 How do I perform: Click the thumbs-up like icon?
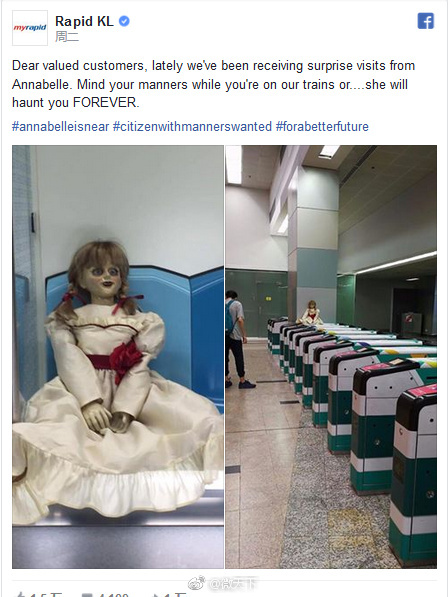tap(21, 595)
